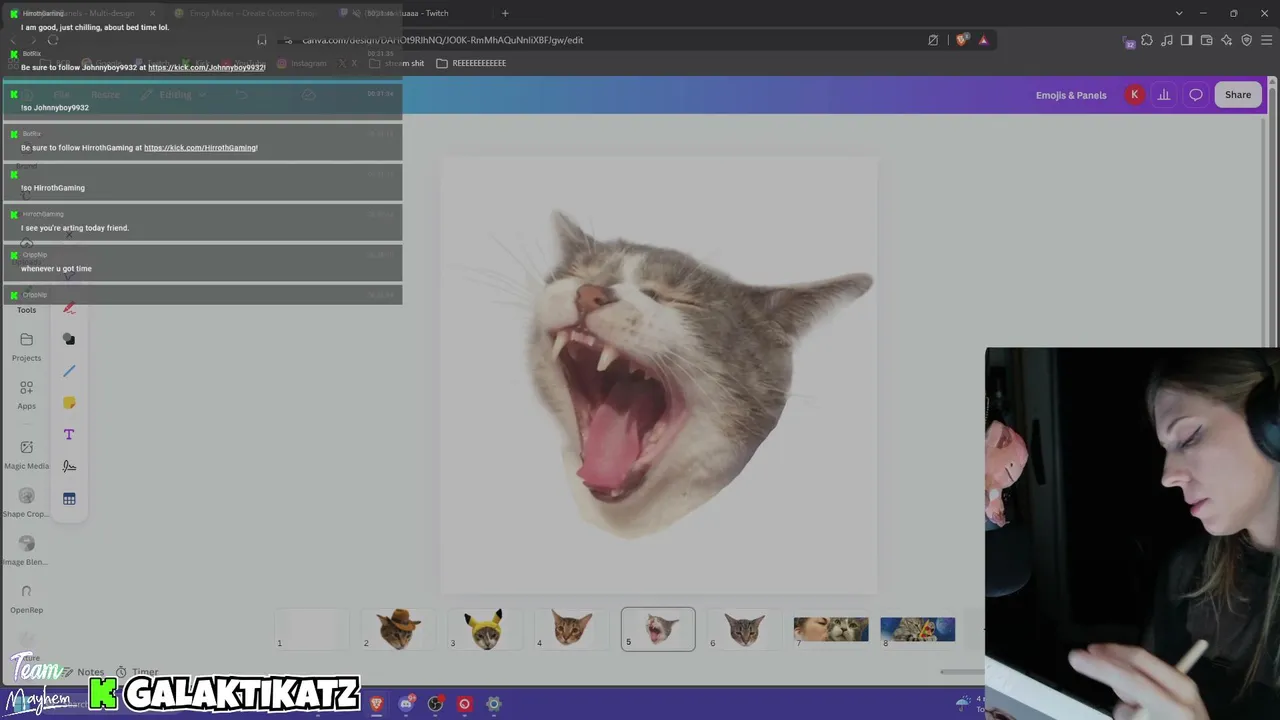Viewport: 1280px width, 720px height.
Task: Open Canva analytics bar chart icon
Action: click(x=1164, y=95)
